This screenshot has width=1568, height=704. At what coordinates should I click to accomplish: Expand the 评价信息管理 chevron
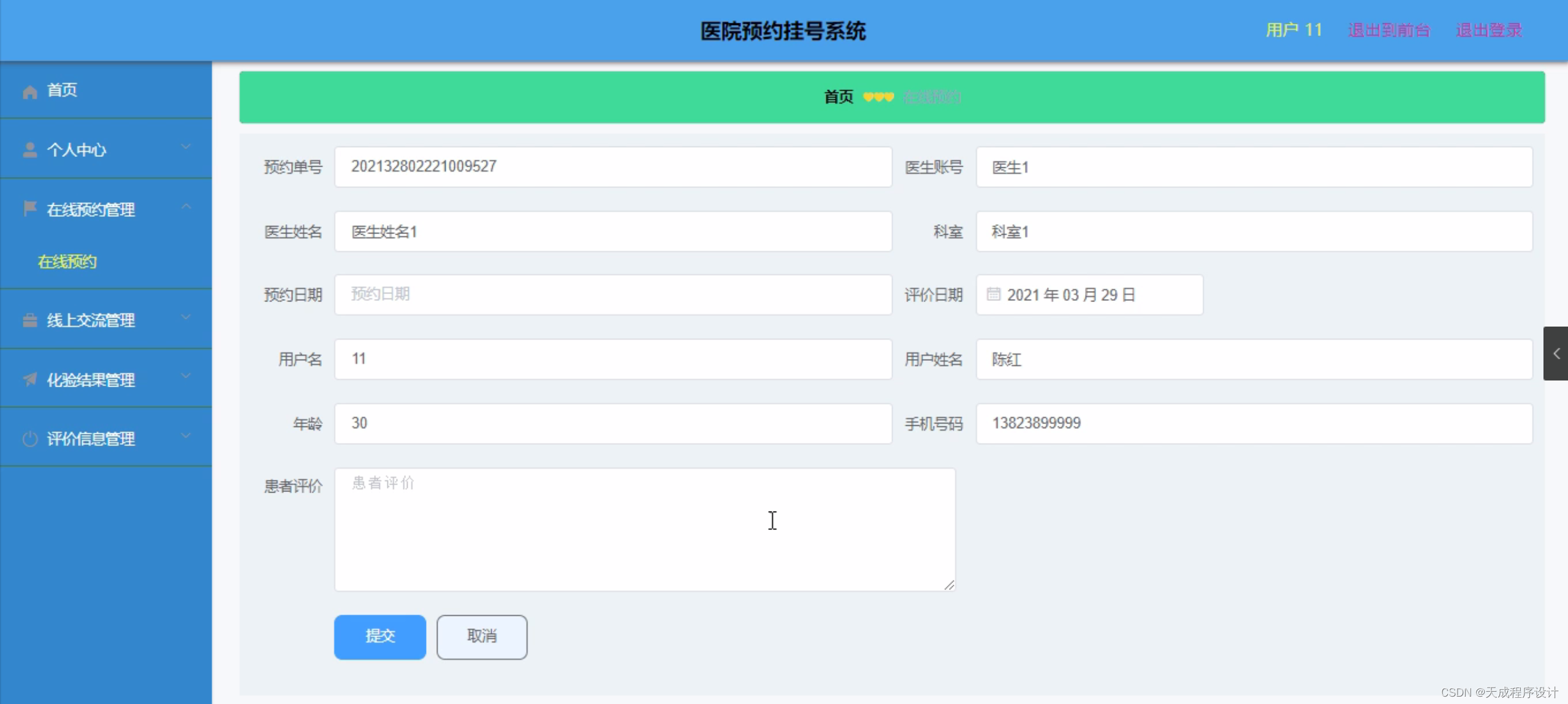pyautogui.click(x=186, y=436)
